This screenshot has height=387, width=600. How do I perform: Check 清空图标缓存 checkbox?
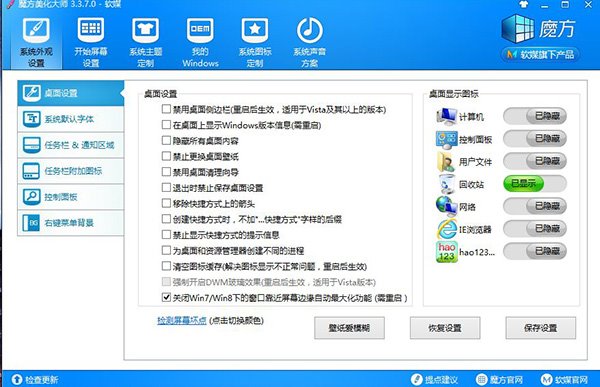click(166, 266)
